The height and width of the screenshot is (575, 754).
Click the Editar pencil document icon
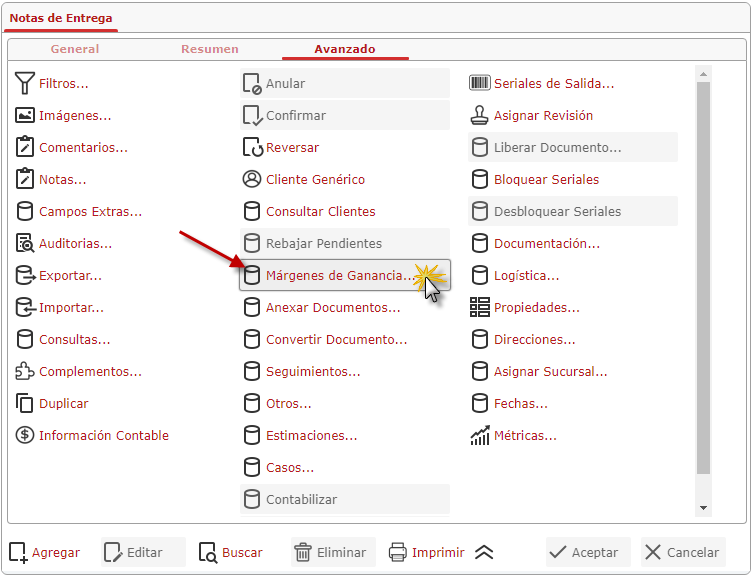pos(113,552)
